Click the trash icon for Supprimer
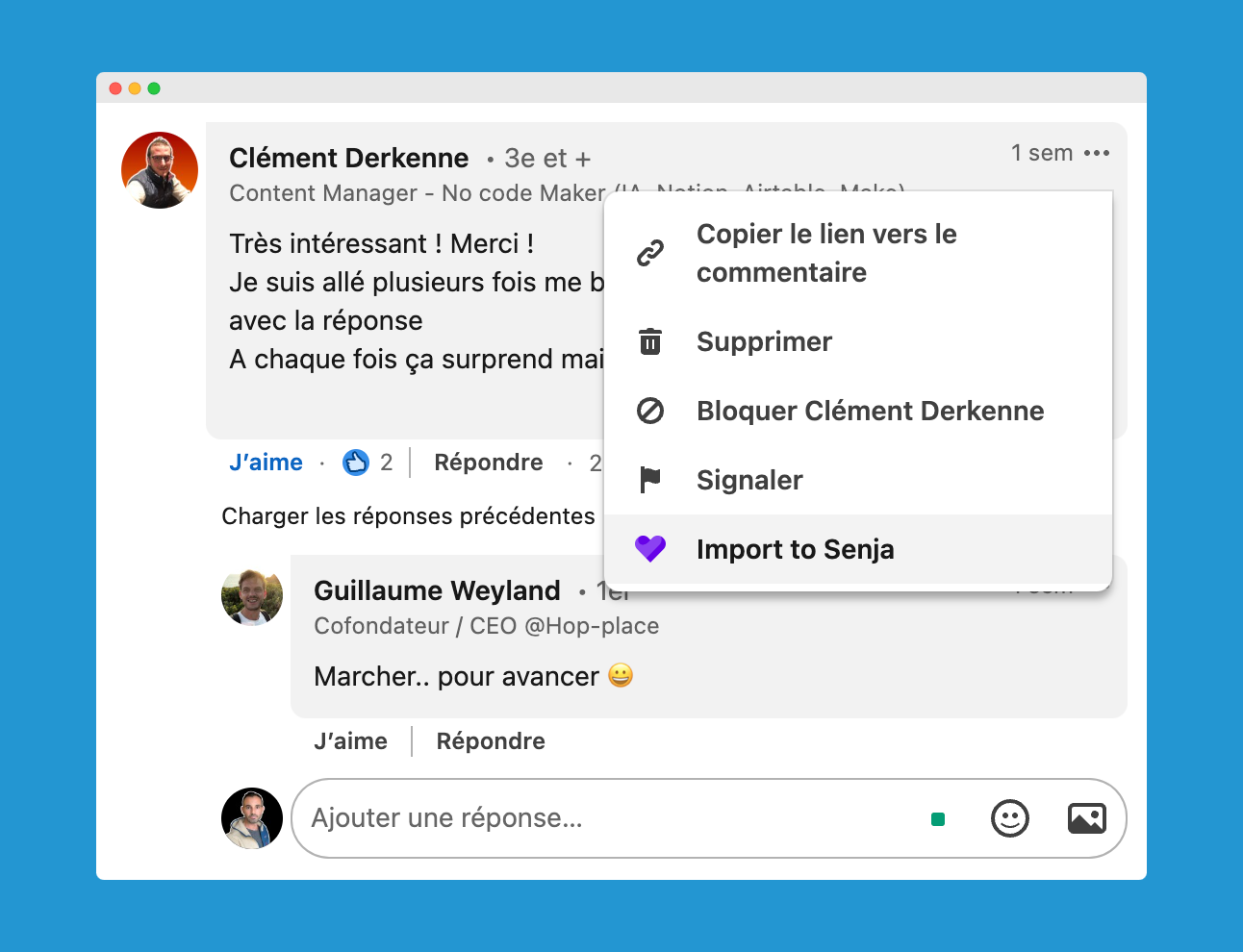Viewport: 1243px width, 952px height. point(650,341)
